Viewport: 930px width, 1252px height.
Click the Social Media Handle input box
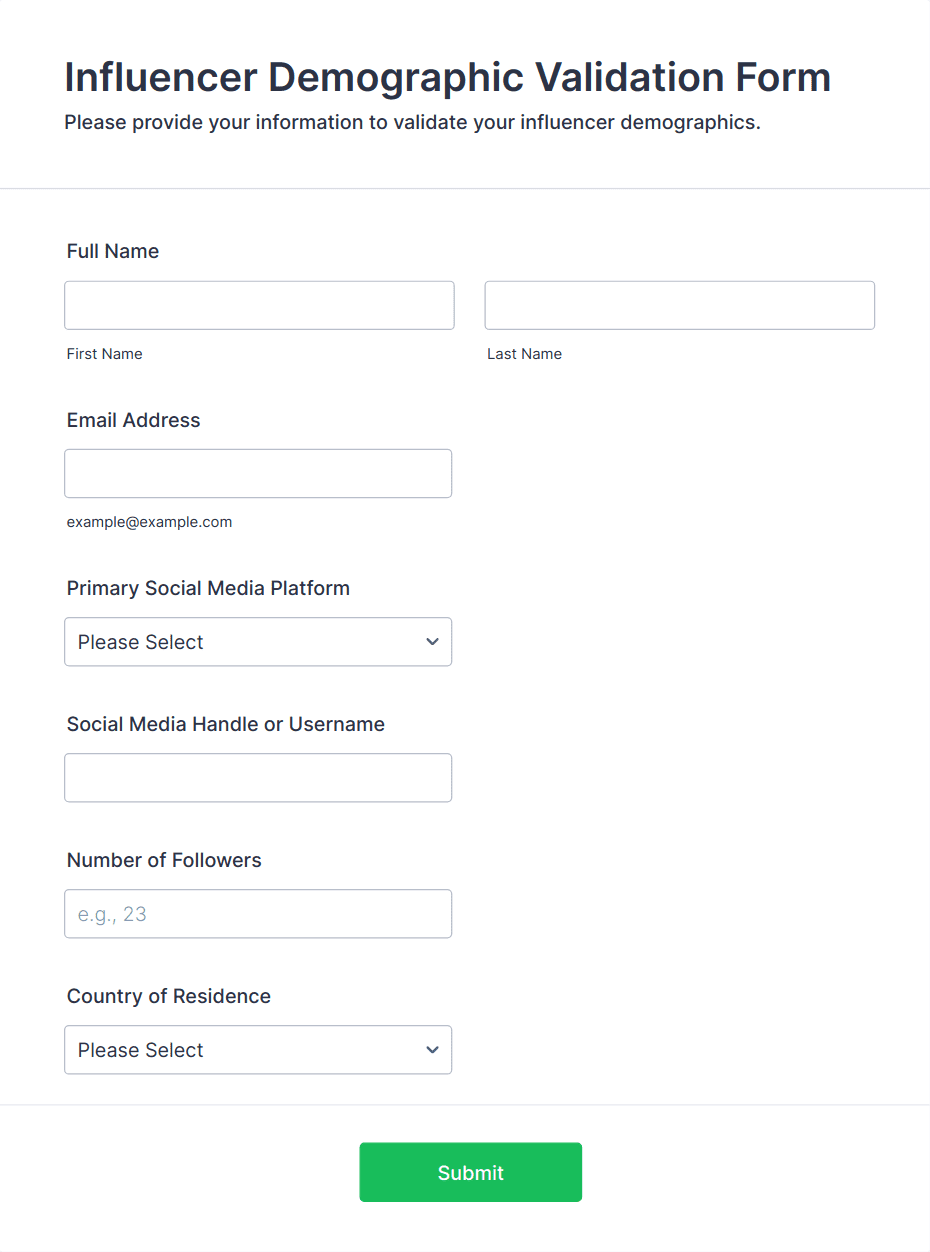click(x=258, y=778)
